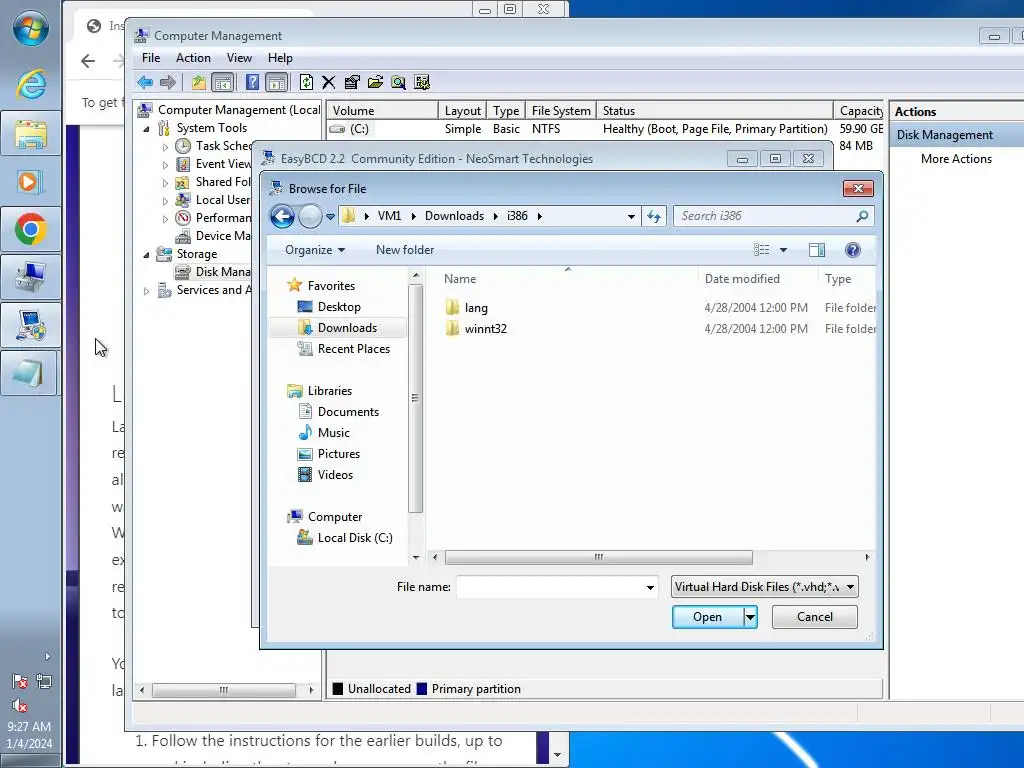
Task: Select the lang folder
Action: click(476, 308)
